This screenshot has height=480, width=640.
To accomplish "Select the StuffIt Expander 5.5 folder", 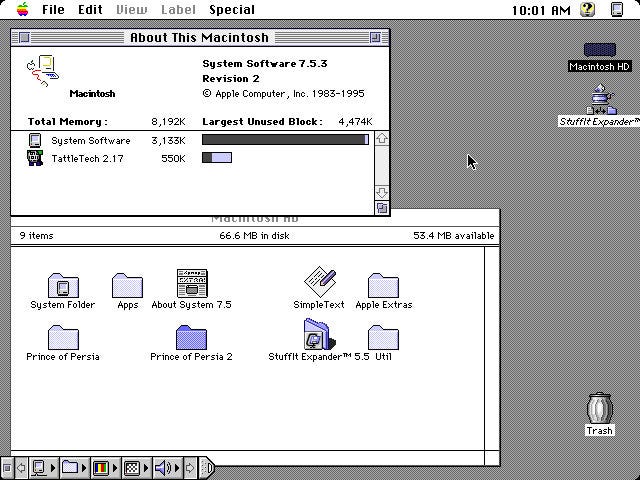I will [x=319, y=335].
